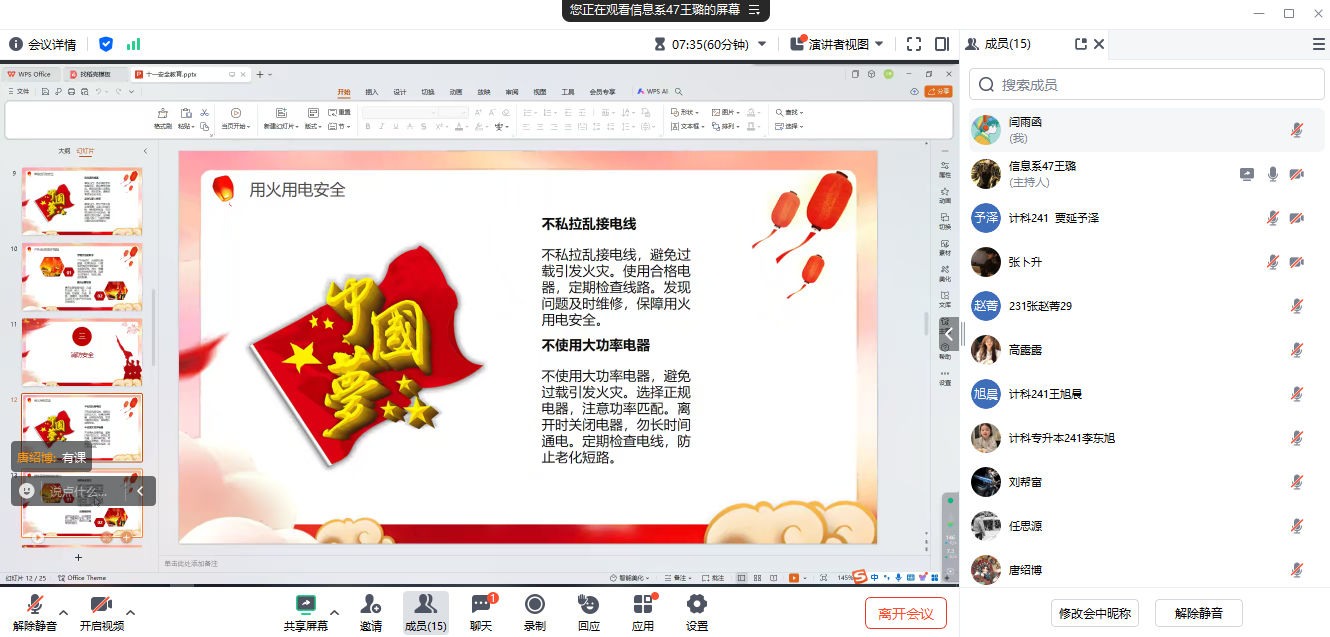
Task: Click the 邀请 invite icon
Action: pyautogui.click(x=371, y=612)
